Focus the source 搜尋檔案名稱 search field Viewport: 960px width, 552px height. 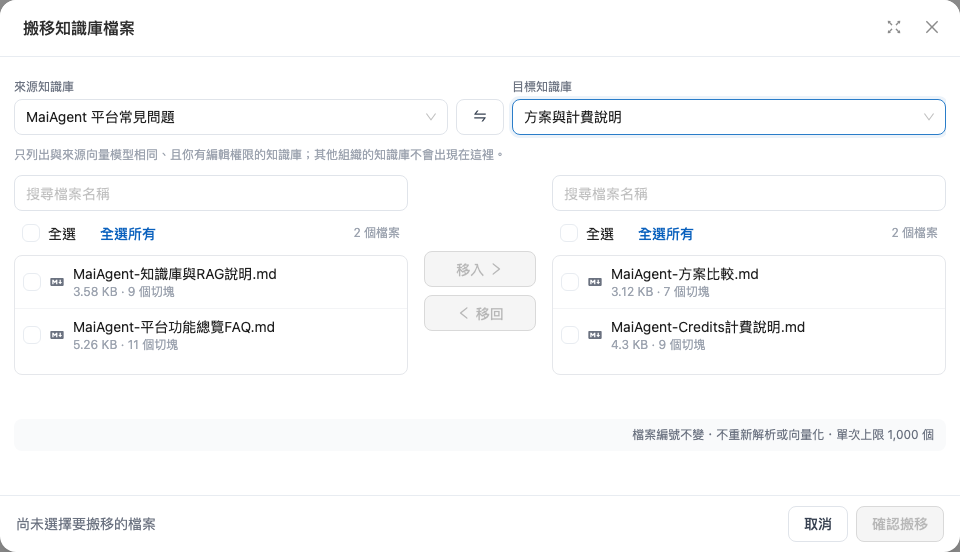click(x=211, y=193)
